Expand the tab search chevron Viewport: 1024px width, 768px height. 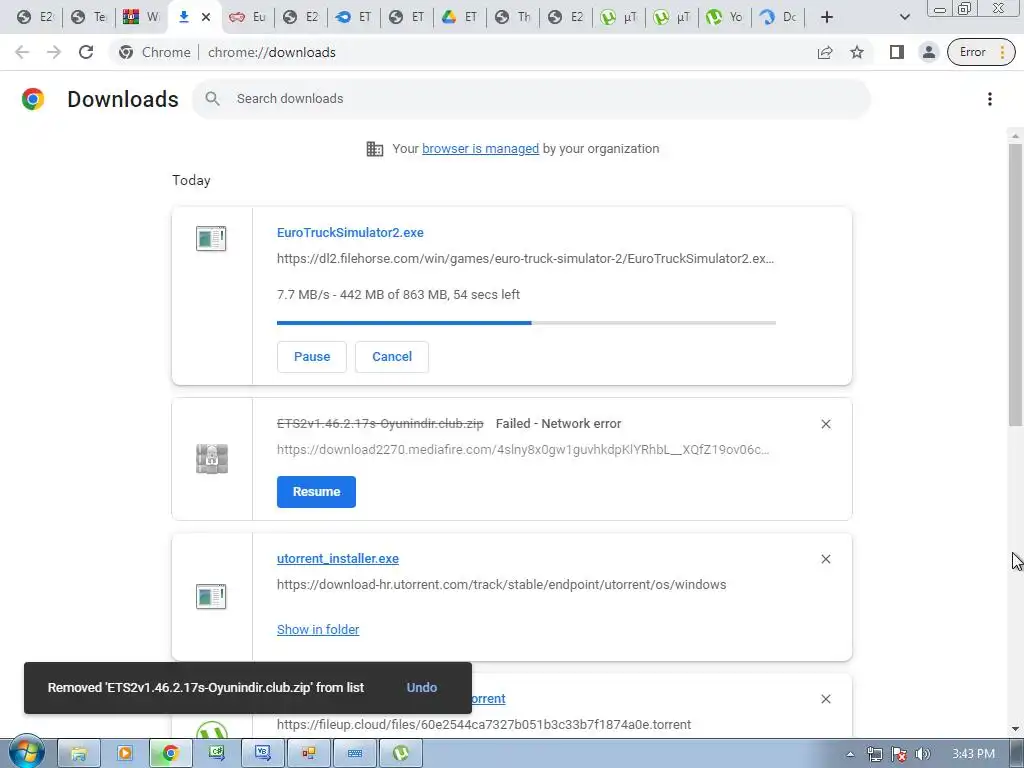tap(904, 17)
